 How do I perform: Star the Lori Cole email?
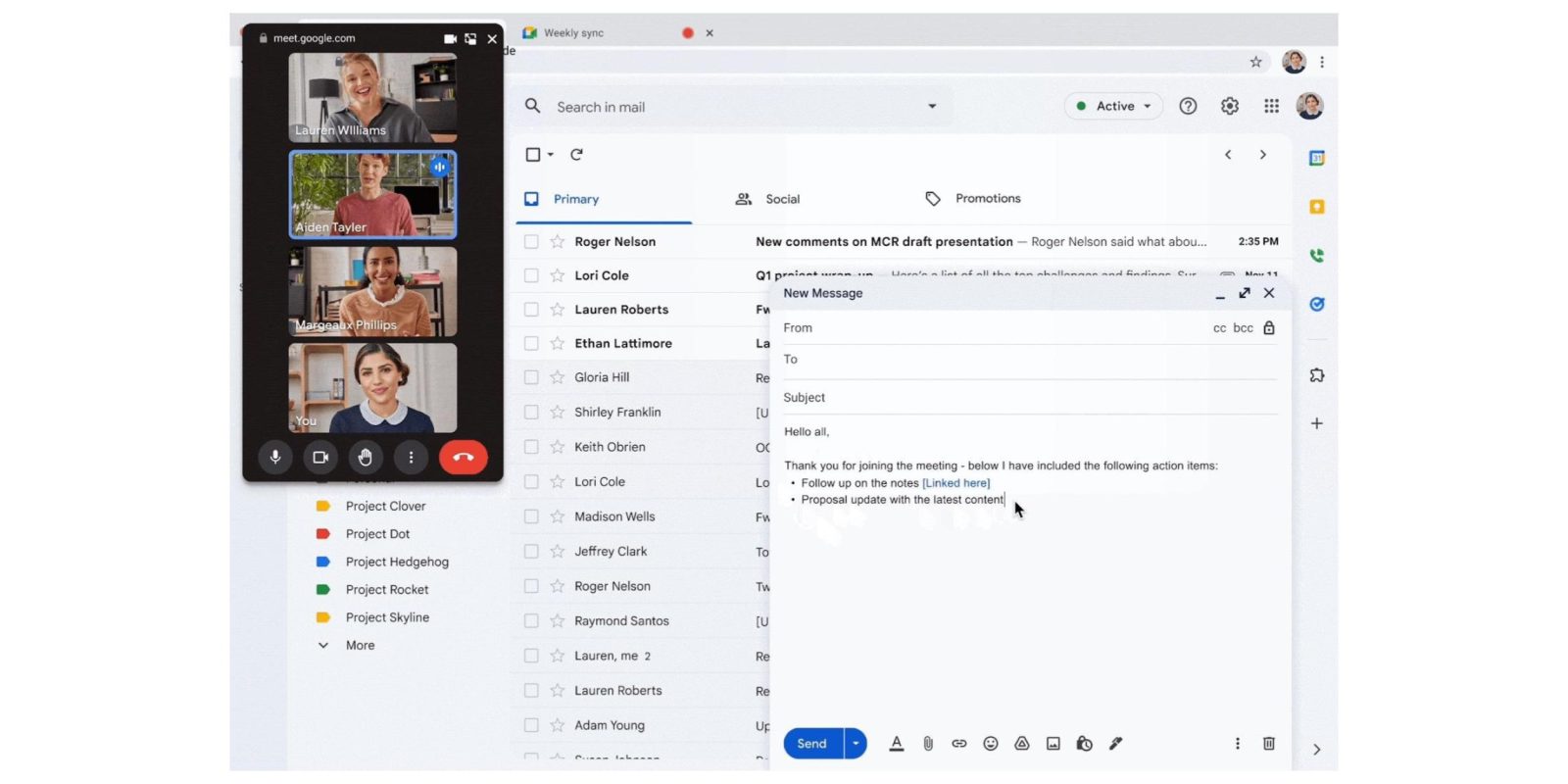[558, 276]
